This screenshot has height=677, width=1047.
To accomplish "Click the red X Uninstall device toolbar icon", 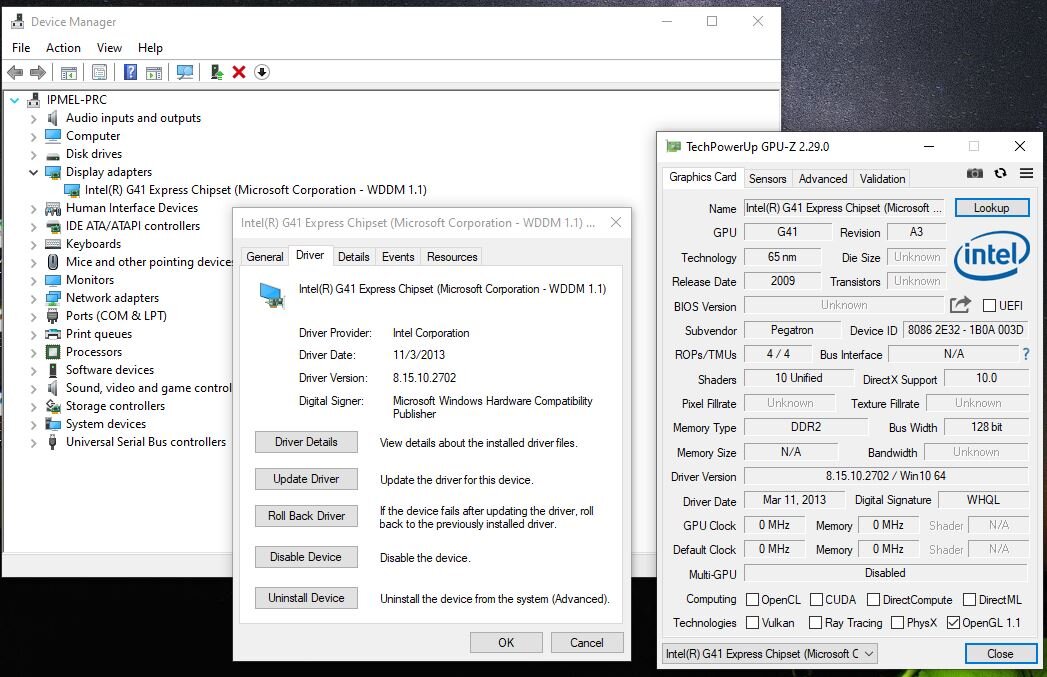I will (x=239, y=72).
